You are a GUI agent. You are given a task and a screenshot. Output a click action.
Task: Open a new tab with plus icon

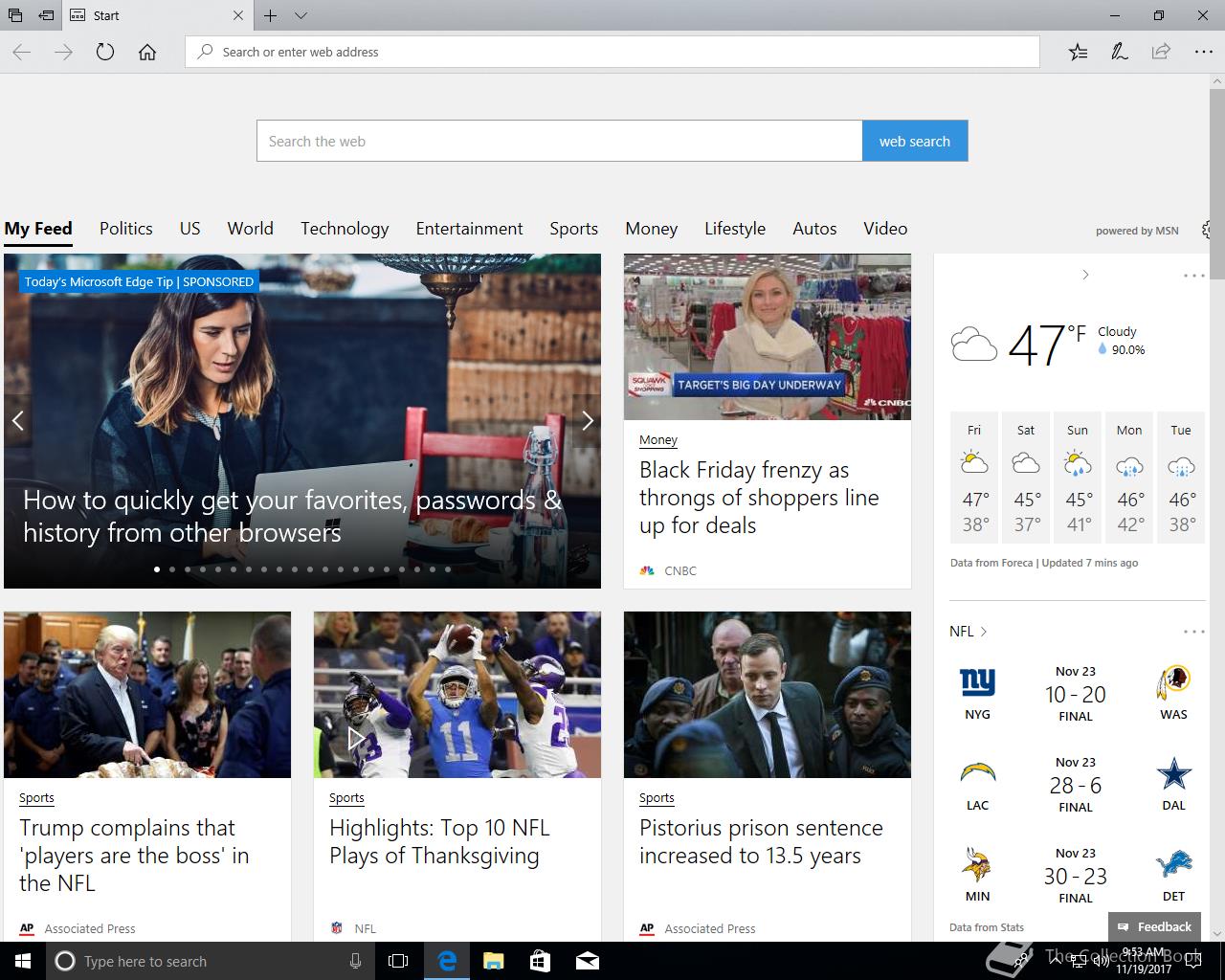tap(271, 15)
